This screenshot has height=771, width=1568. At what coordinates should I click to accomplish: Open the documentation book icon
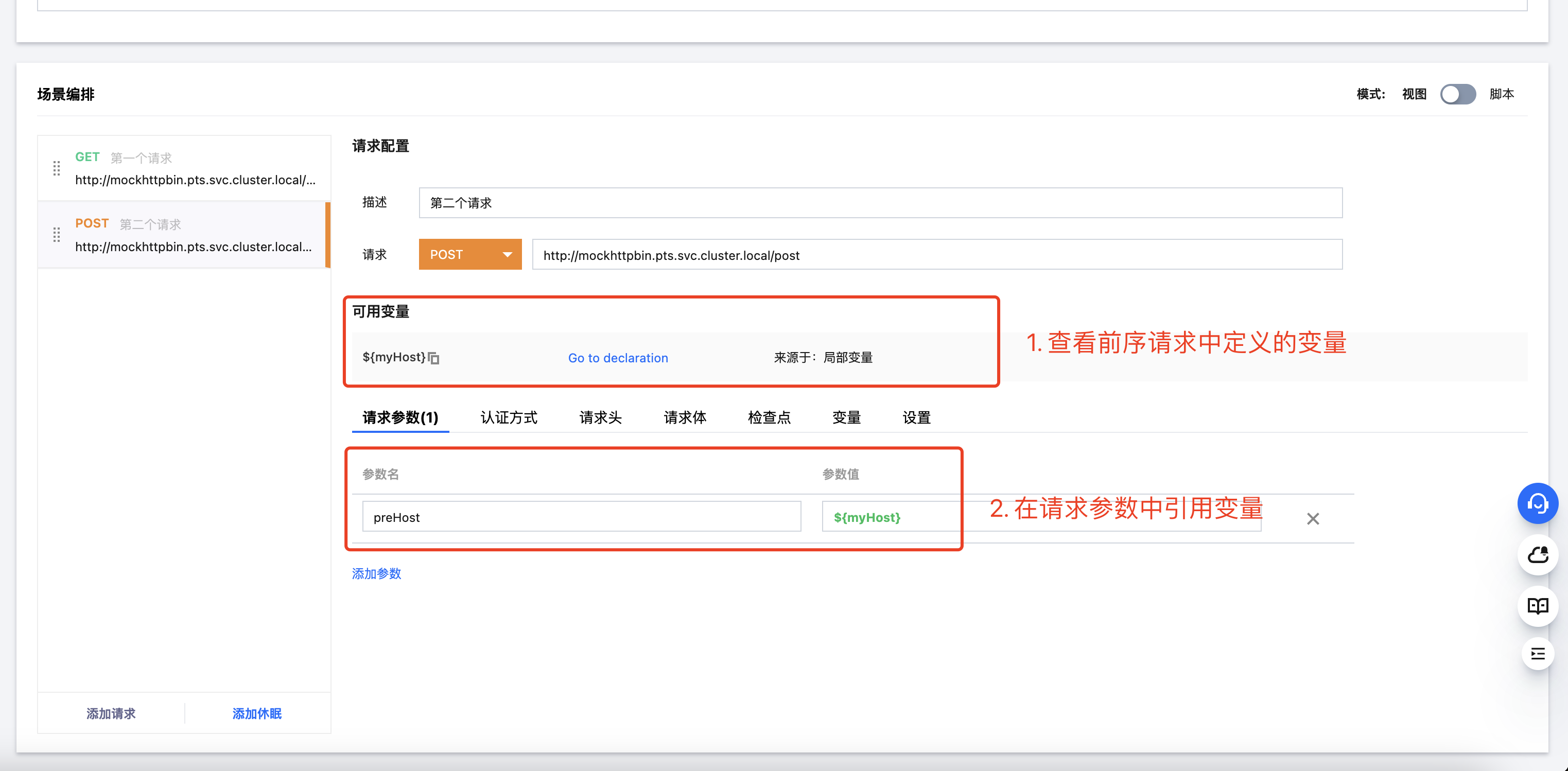coord(1537,605)
